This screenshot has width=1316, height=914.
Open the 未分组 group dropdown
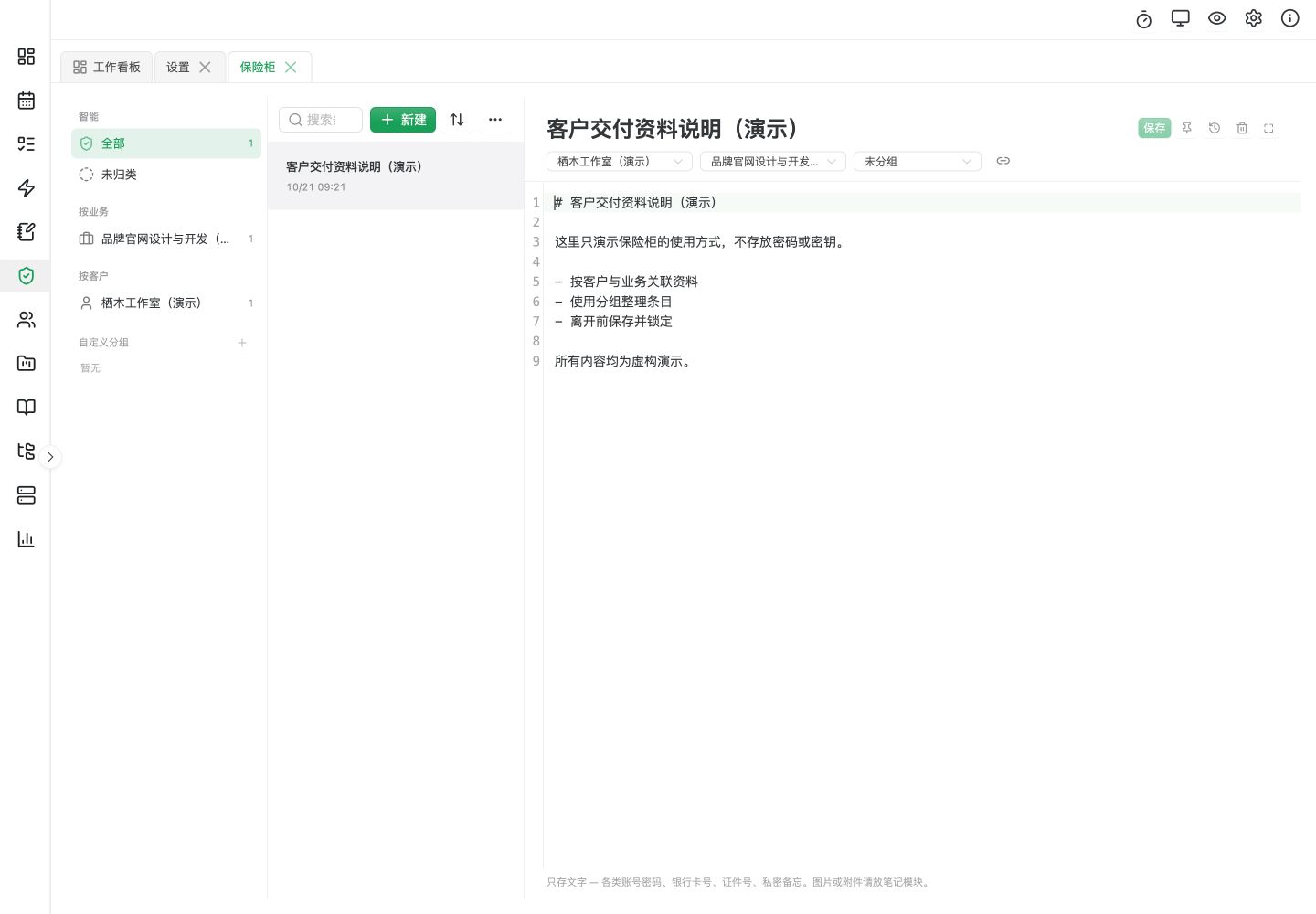[x=918, y=162]
